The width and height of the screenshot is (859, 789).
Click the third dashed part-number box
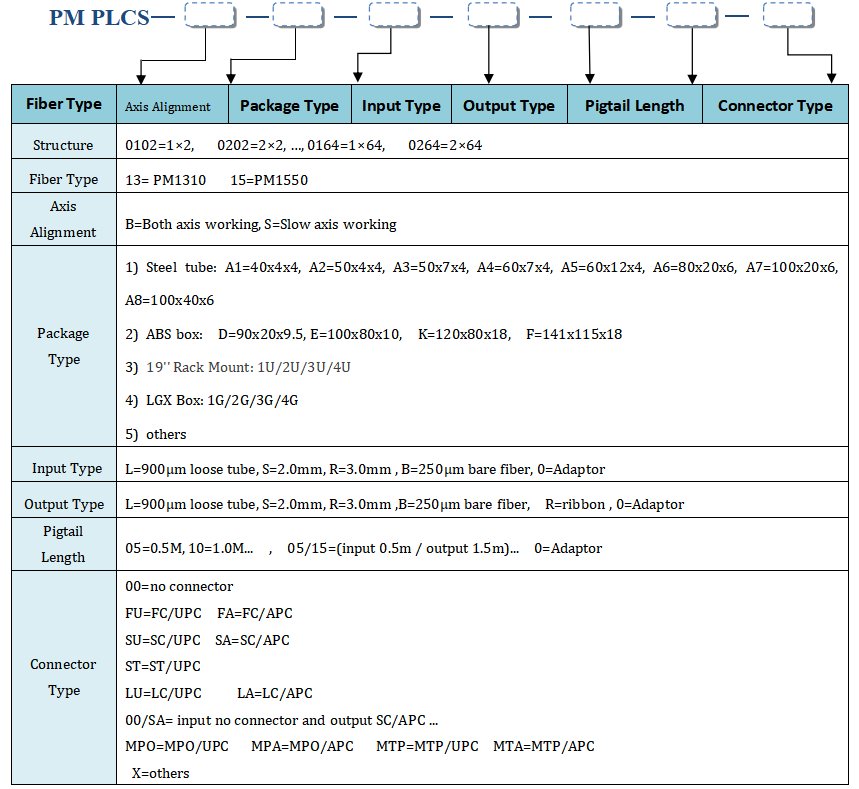coord(393,15)
